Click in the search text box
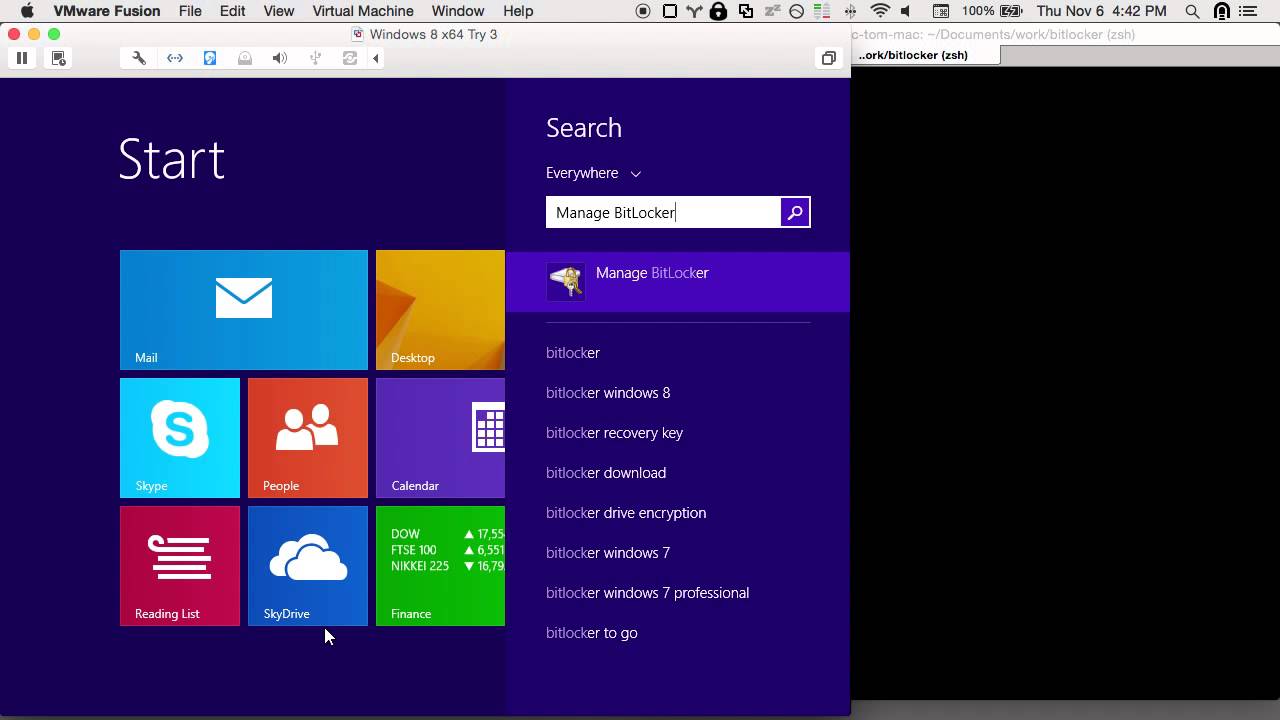This screenshot has width=1280, height=720. (664, 212)
